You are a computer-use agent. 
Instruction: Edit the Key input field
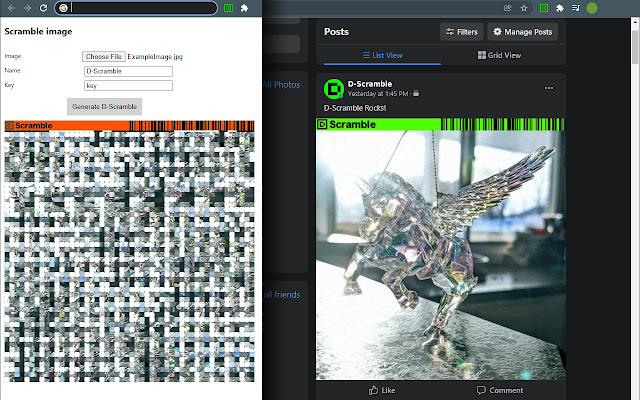[128, 85]
